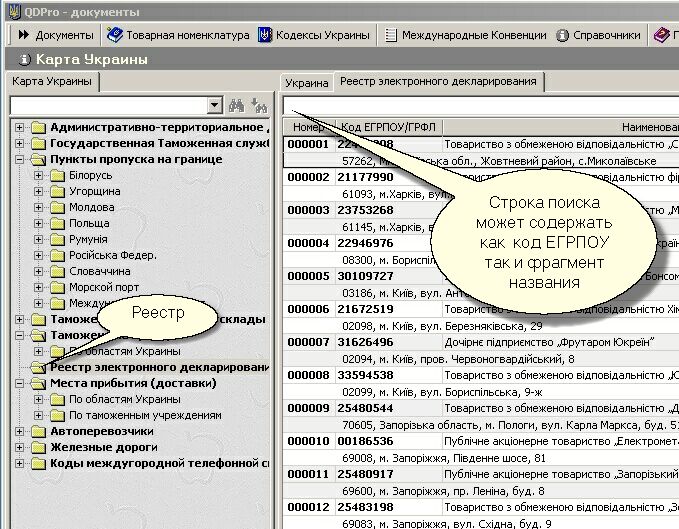Image resolution: width=679 pixels, height=529 pixels.
Task: Click the find-next binoculars icon with arrow
Action: (x=259, y=105)
